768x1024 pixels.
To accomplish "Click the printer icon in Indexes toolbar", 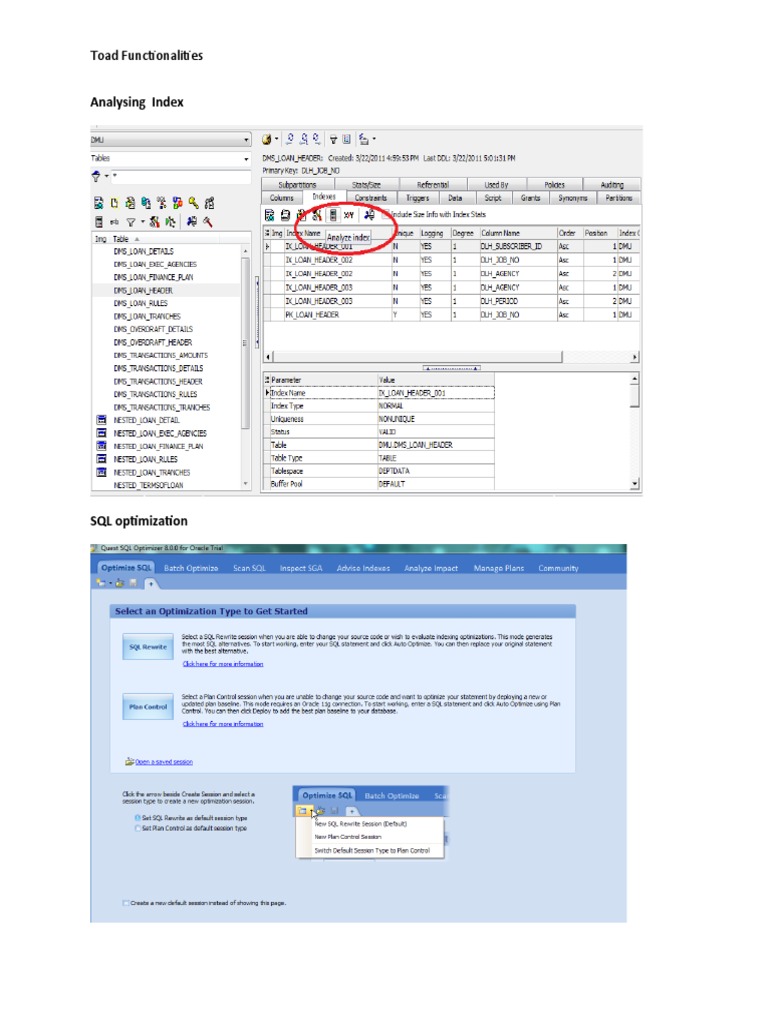I will tap(285, 215).
